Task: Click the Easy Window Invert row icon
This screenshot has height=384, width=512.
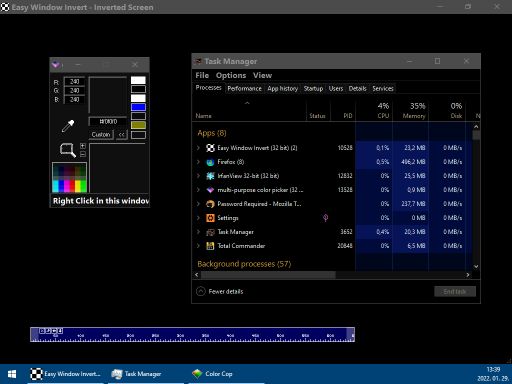Action: click(x=210, y=148)
